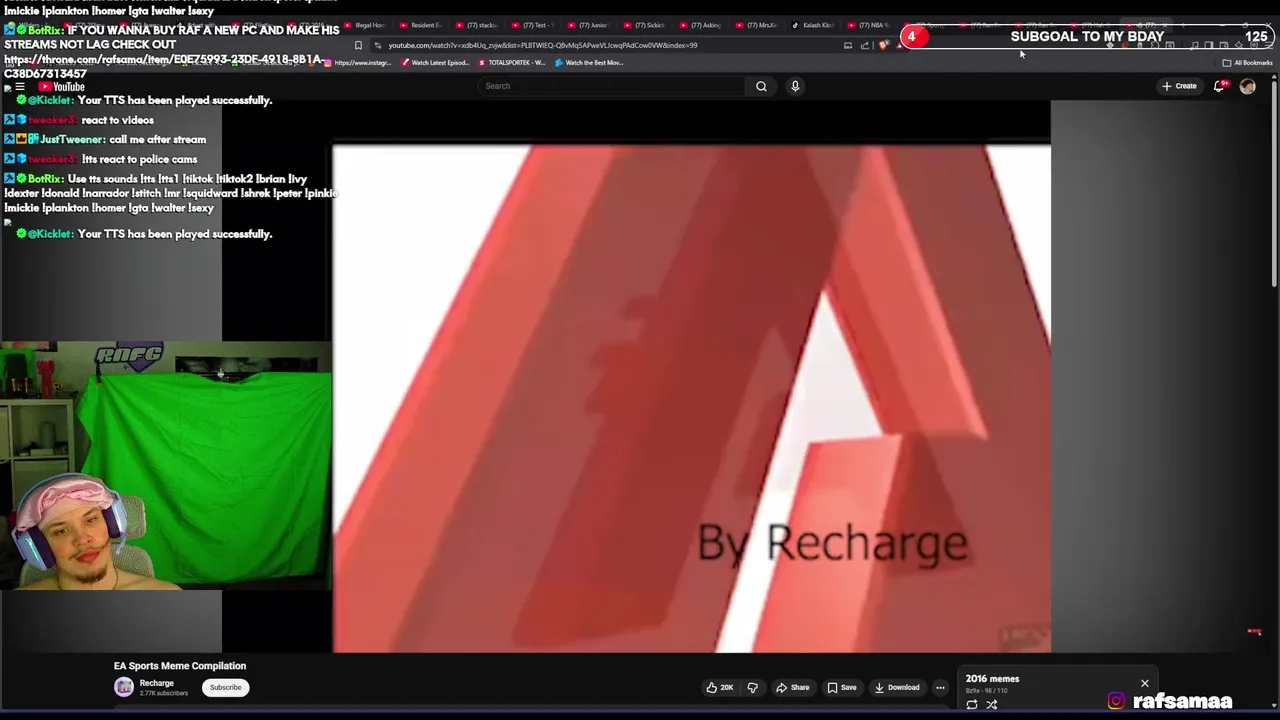The image size is (1280, 720).
Task: Dislike the video
Action: coord(753,687)
